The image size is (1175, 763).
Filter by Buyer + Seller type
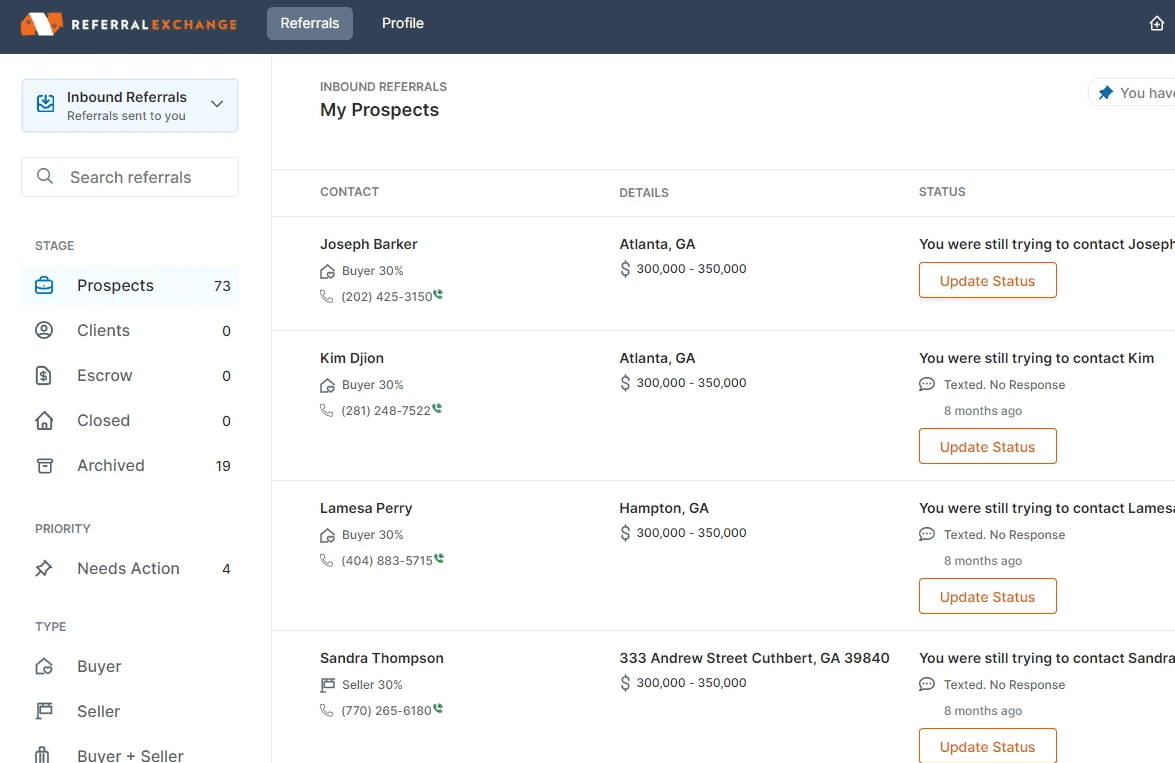tap(130, 753)
